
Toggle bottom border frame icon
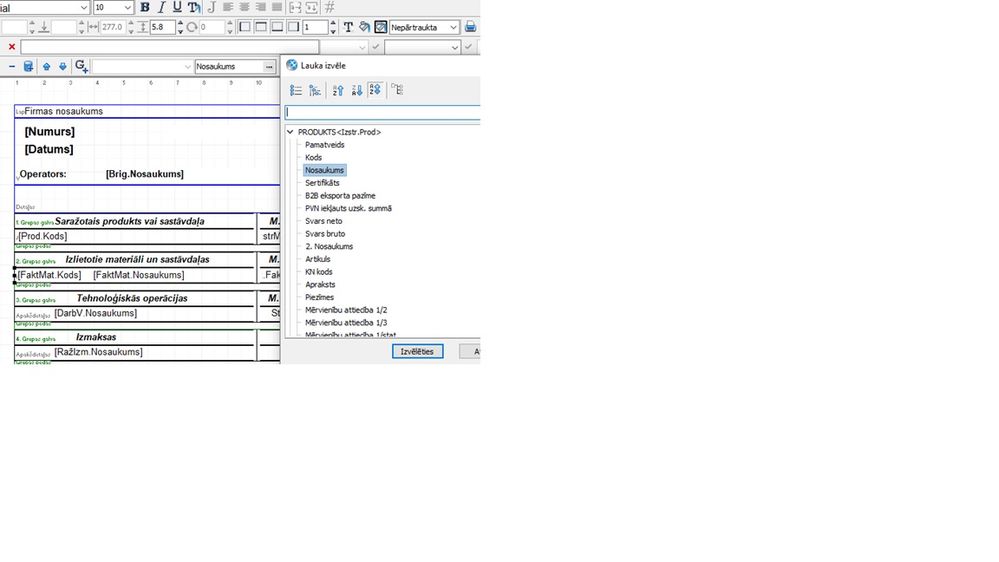tap(277, 27)
